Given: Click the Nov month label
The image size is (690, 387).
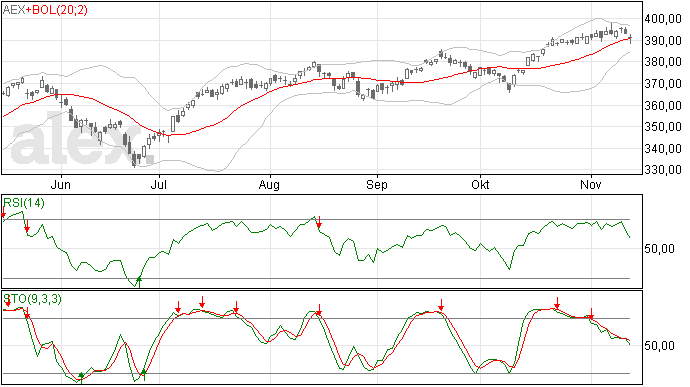Looking at the screenshot, I should tap(591, 184).
